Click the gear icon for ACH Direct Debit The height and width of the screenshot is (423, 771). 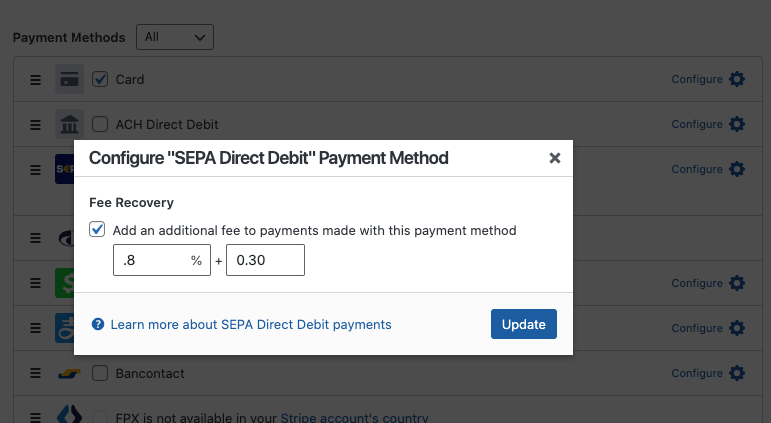(737, 124)
